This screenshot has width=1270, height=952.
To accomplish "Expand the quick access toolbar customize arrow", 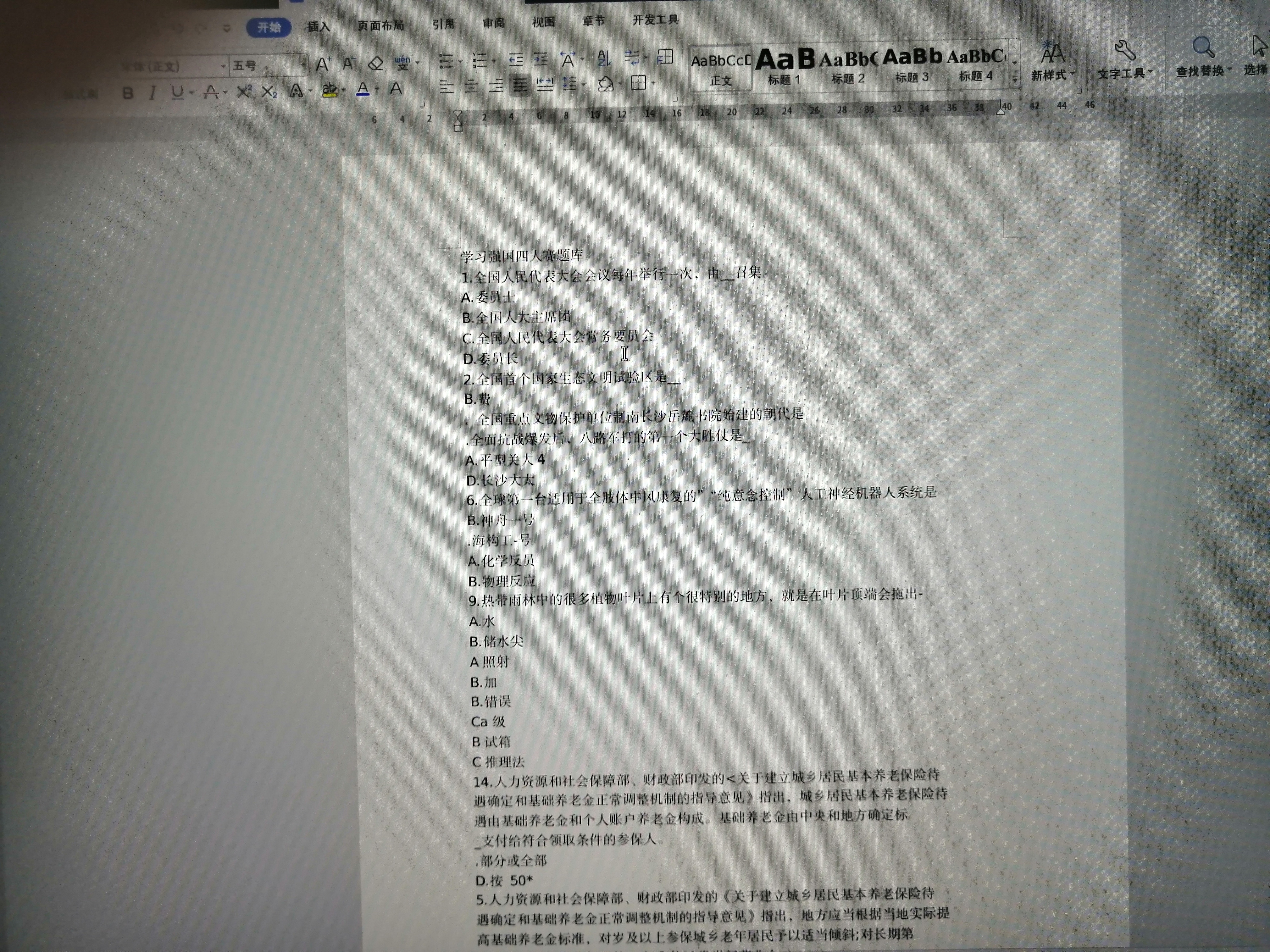I will click(x=227, y=28).
